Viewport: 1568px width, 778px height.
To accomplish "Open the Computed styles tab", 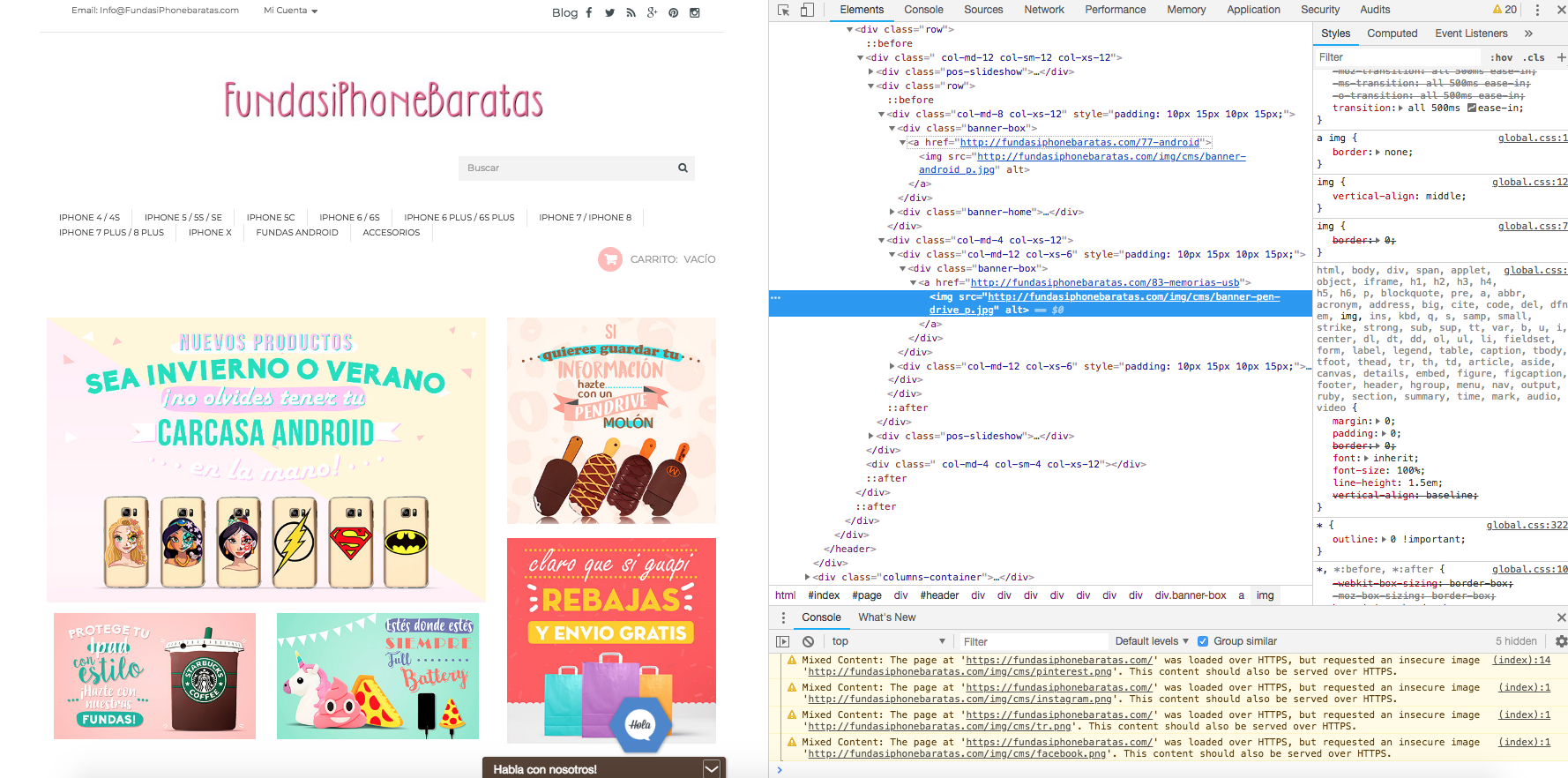I will 1392,34.
